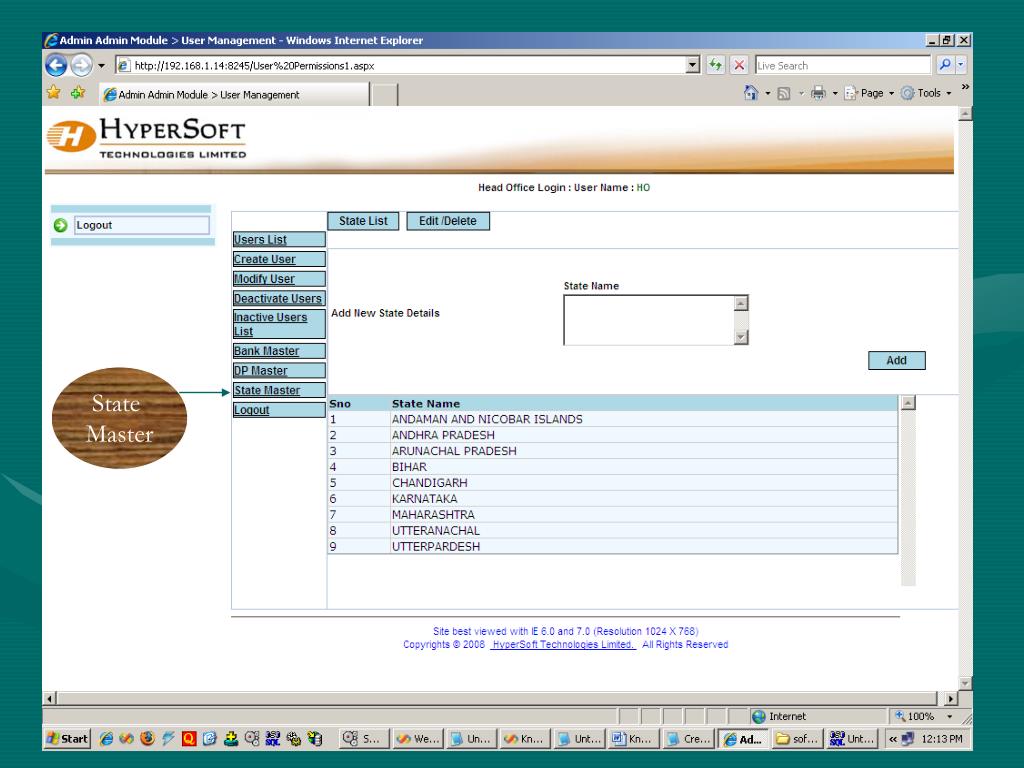Click the page horizontal scrollbar left arrow
Screen dimensions: 1024x768
[x=50, y=699]
